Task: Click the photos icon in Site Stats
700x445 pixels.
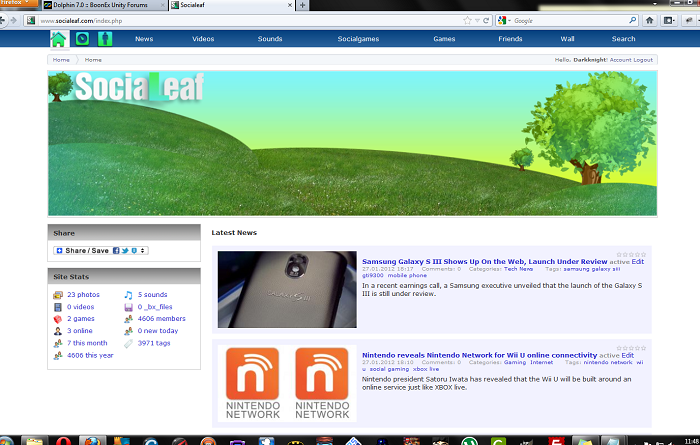Action: click(58, 295)
